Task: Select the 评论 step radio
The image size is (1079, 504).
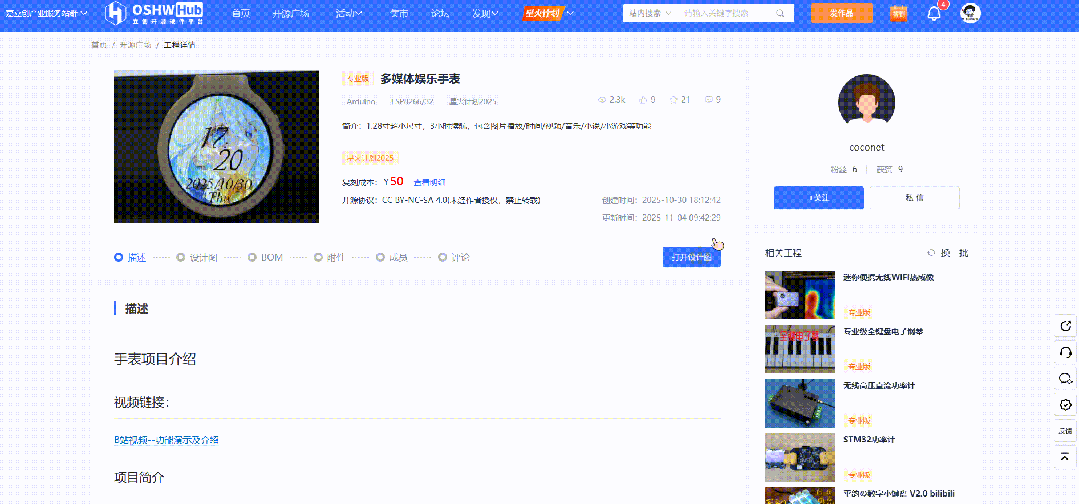Action: (x=442, y=258)
